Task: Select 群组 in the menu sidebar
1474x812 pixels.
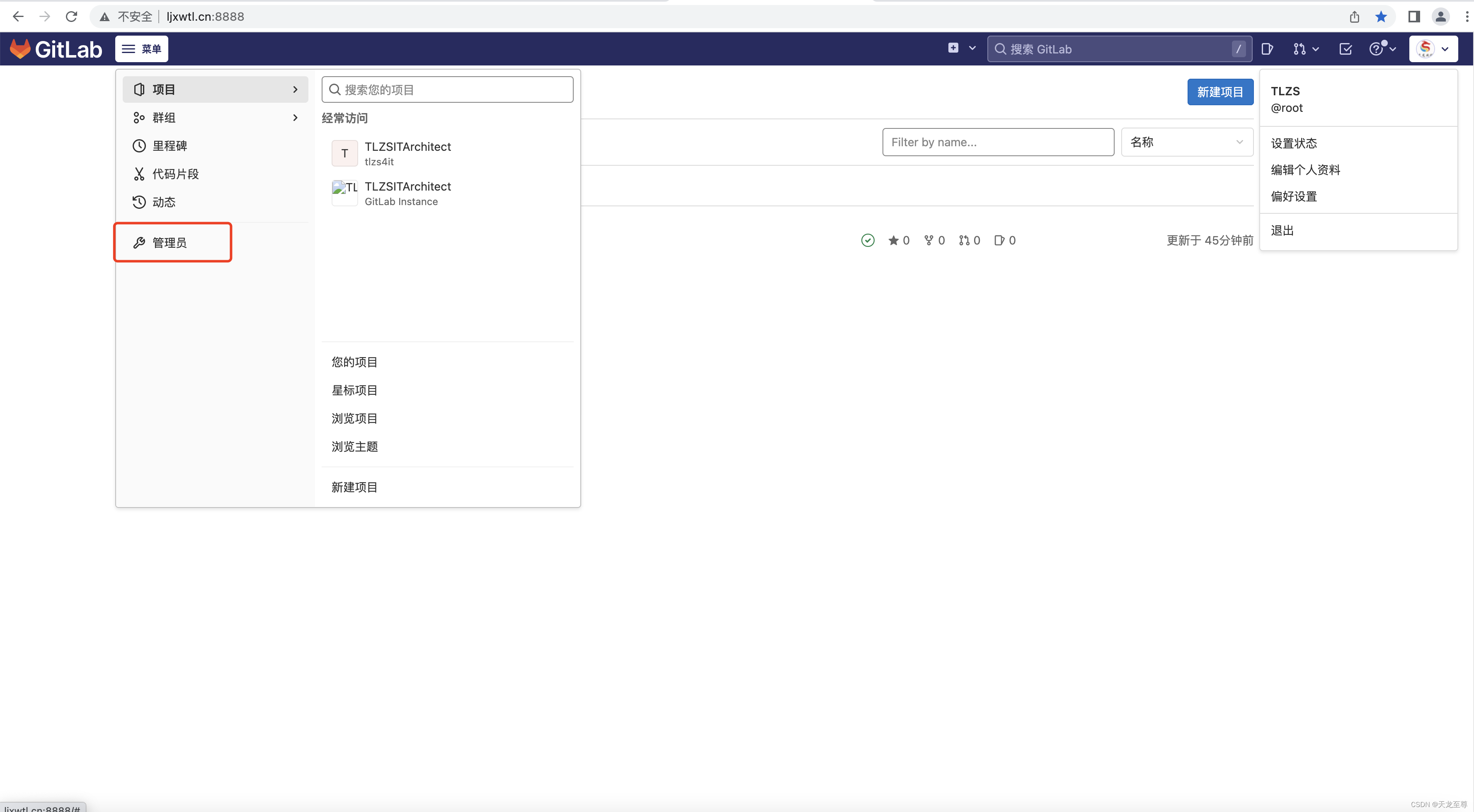Action: click(215, 117)
